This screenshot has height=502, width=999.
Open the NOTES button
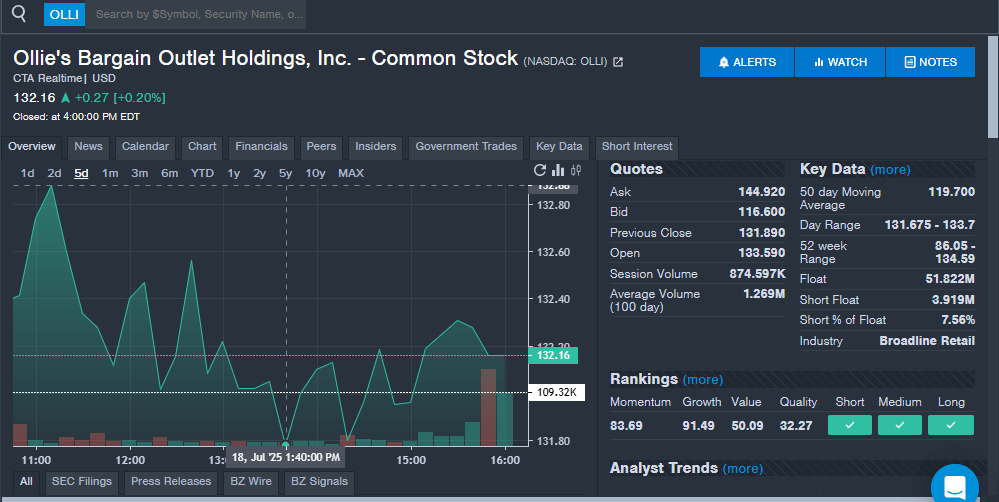tap(930, 62)
